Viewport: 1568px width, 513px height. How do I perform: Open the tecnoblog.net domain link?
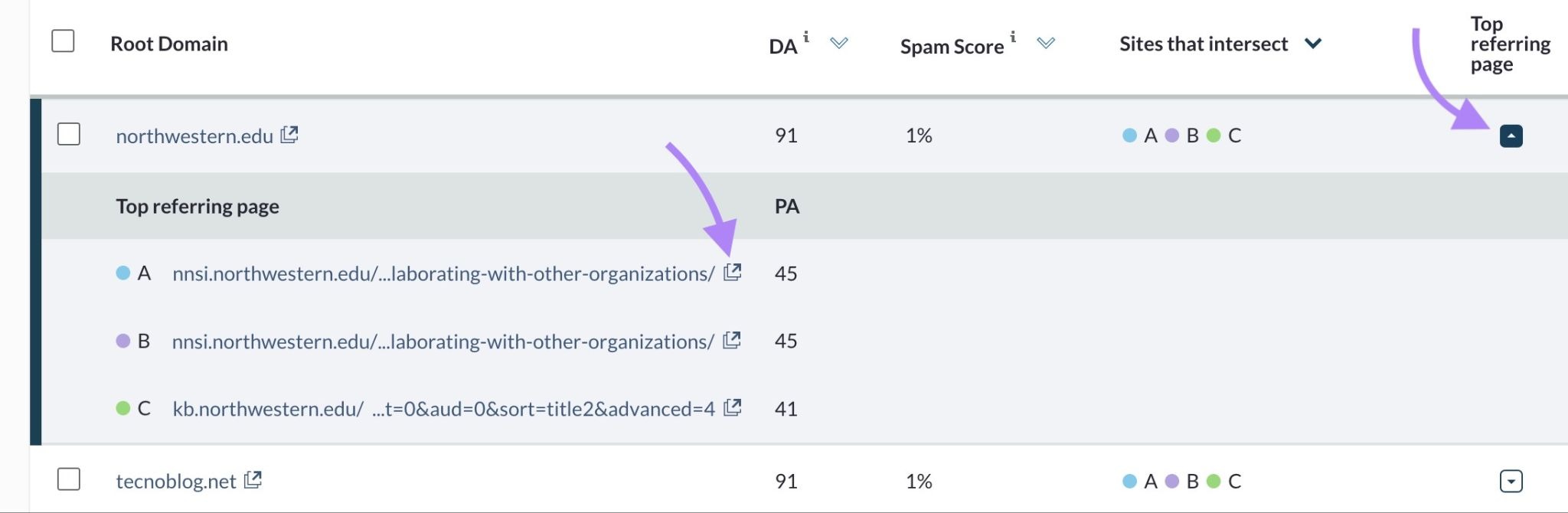[176, 482]
